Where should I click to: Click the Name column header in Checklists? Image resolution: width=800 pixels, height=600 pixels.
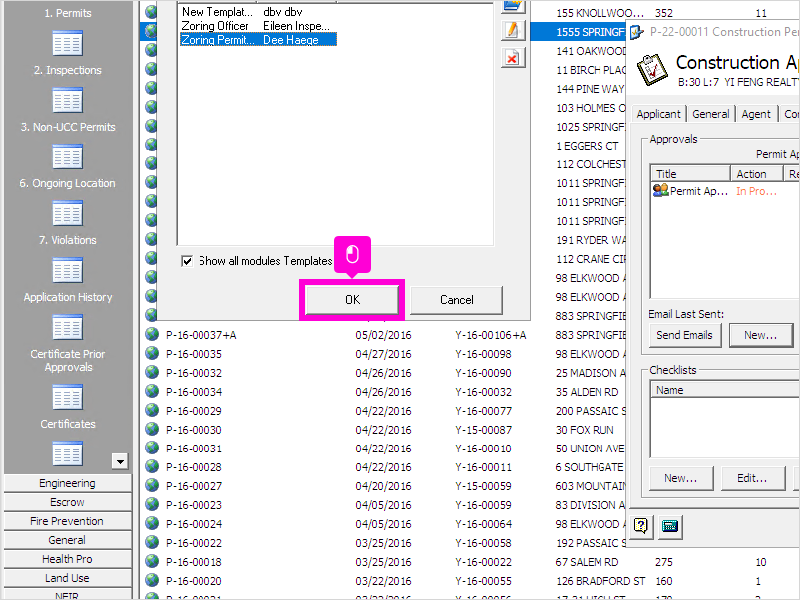(x=724, y=390)
